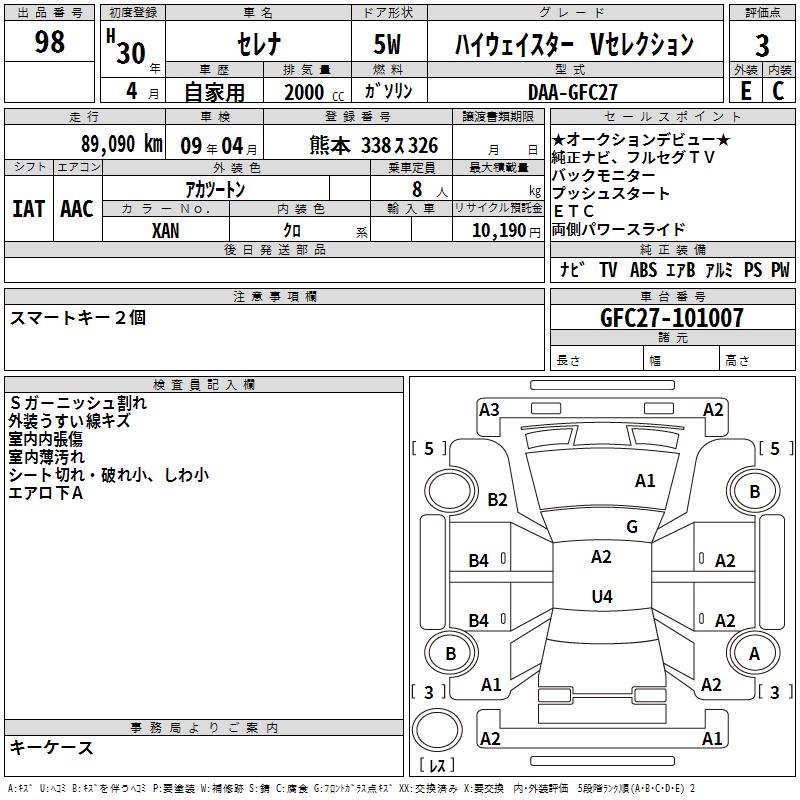
Task: Click inspector note 室内薄汚れ
Action: (46, 457)
